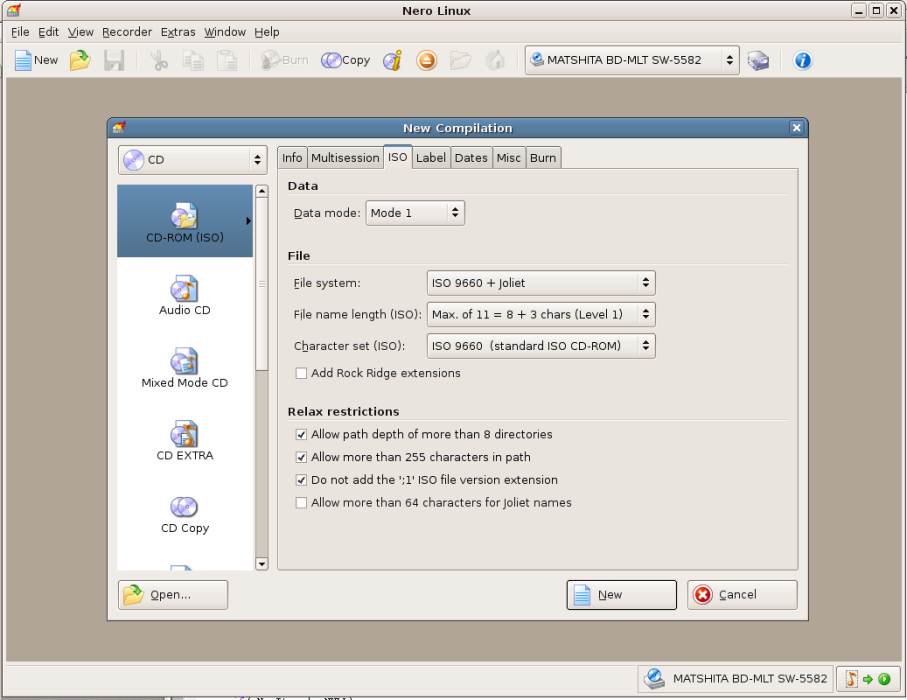Open compilation with the toolbar folder icon
907x700 pixels.
coord(80,60)
